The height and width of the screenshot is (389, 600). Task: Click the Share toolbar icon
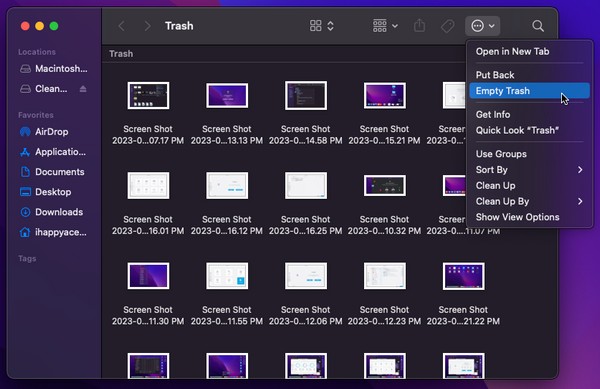tap(419, 26)
